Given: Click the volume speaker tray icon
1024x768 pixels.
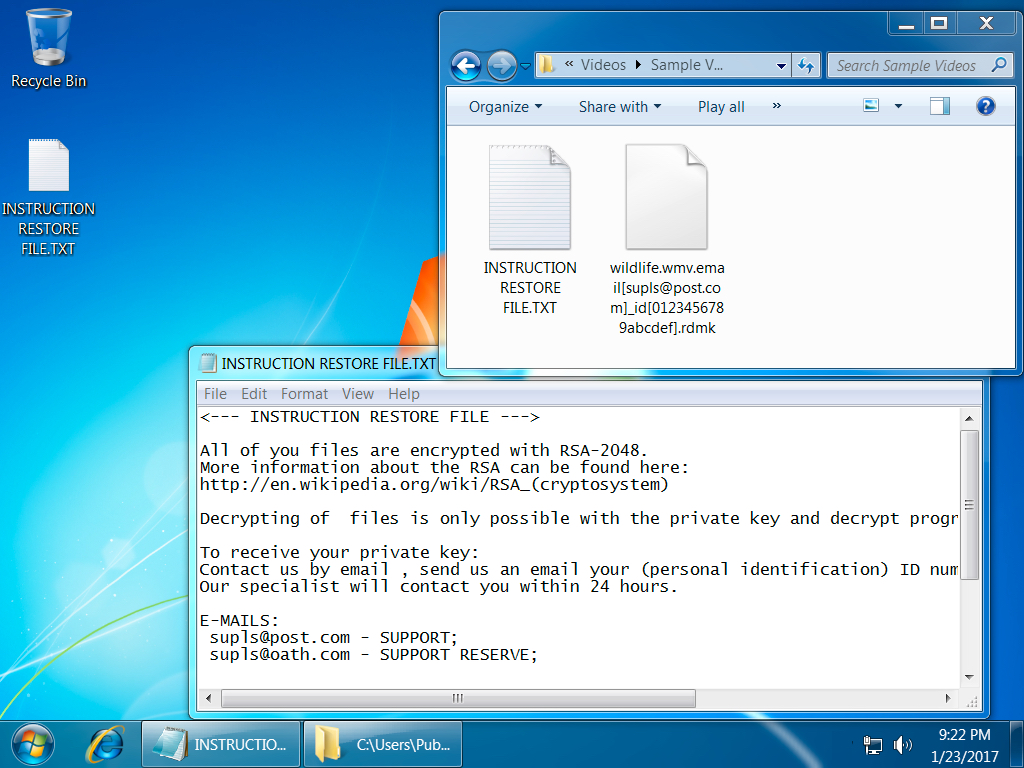Looking at the screenshot, I should coord(902,744).
